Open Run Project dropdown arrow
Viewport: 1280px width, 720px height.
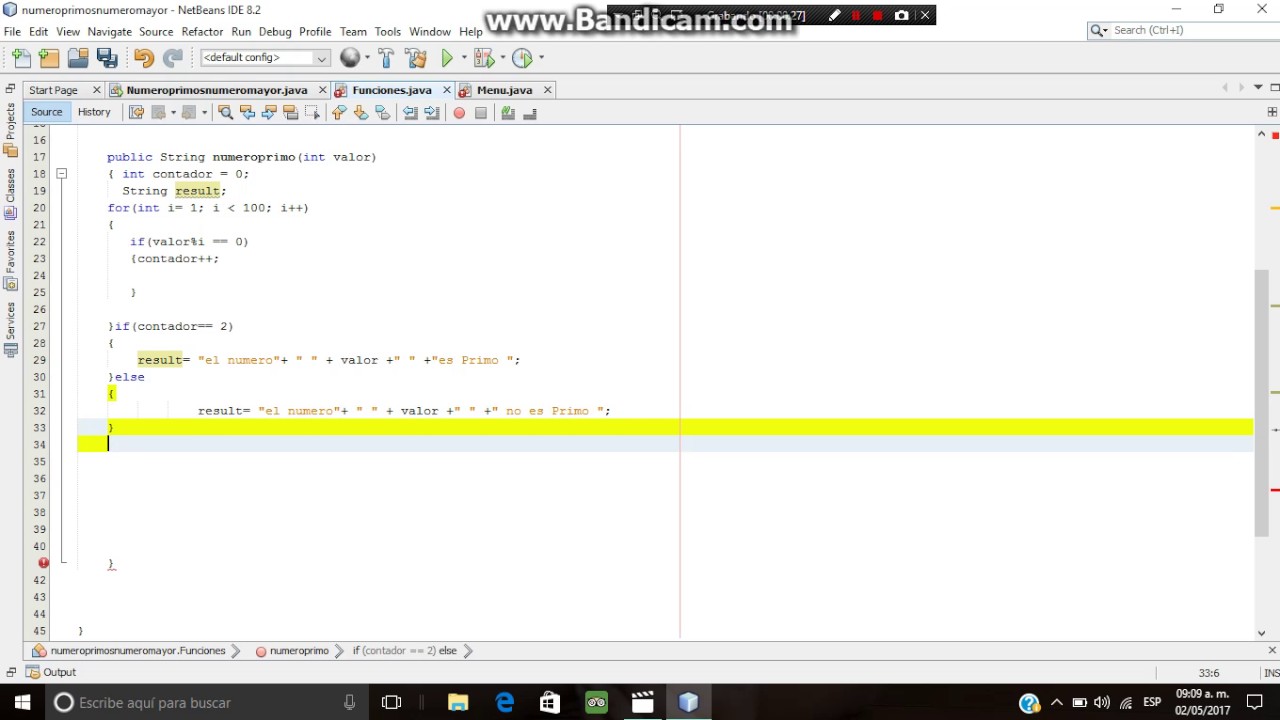pyautogui.click(x=464, y=58)
